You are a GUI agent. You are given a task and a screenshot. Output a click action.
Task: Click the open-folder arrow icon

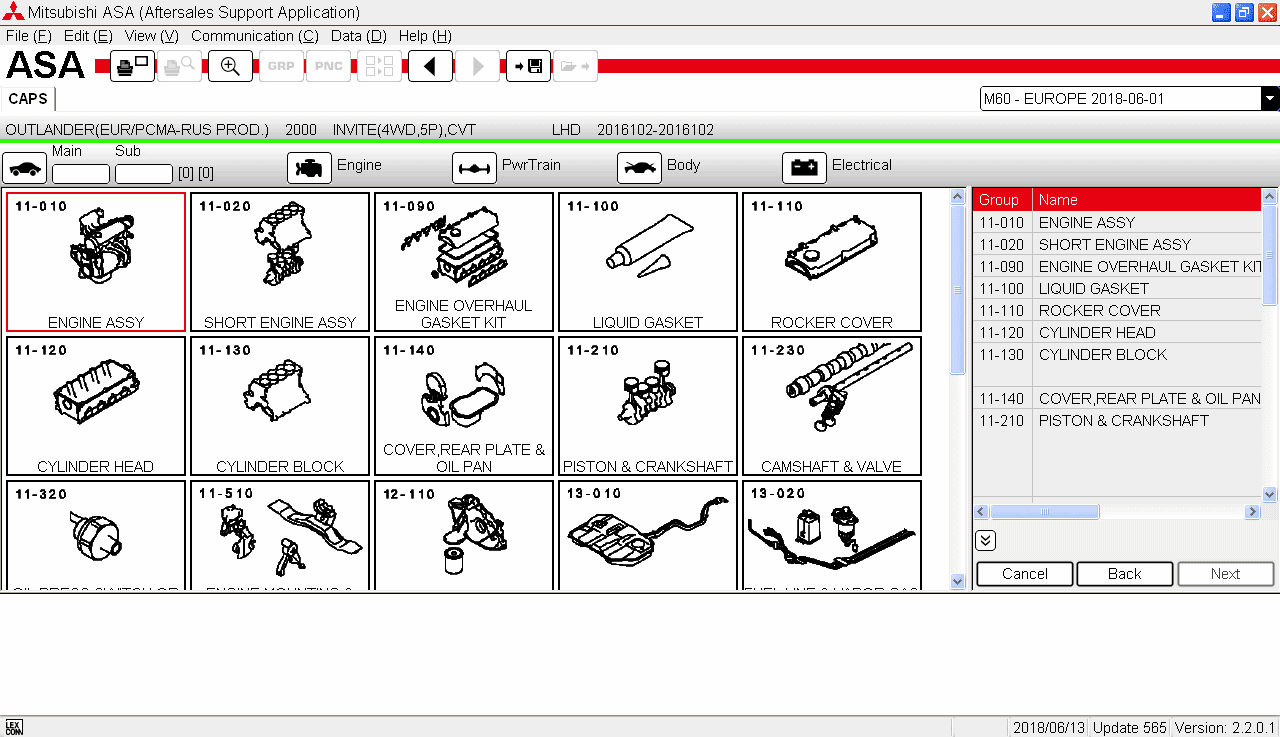click(575, 66)
